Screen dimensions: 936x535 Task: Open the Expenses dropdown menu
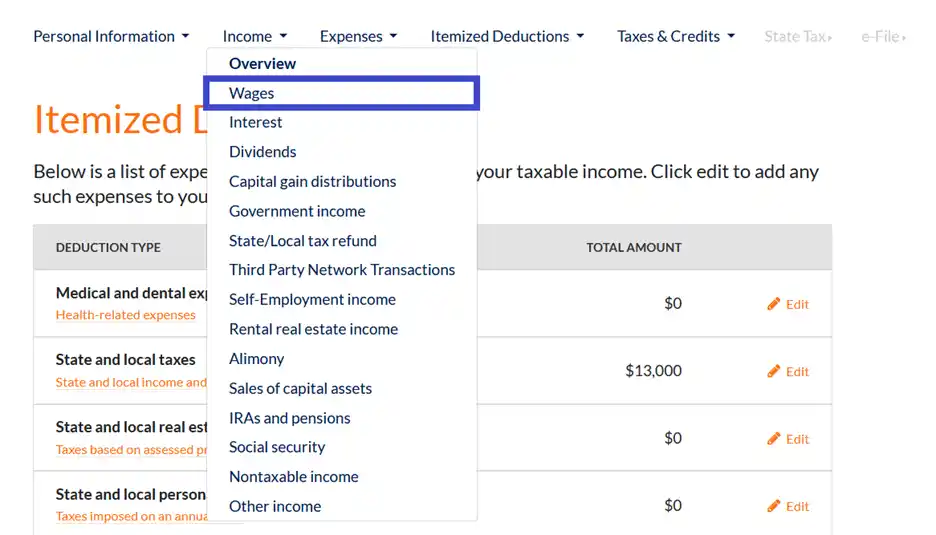pos(358,37)
